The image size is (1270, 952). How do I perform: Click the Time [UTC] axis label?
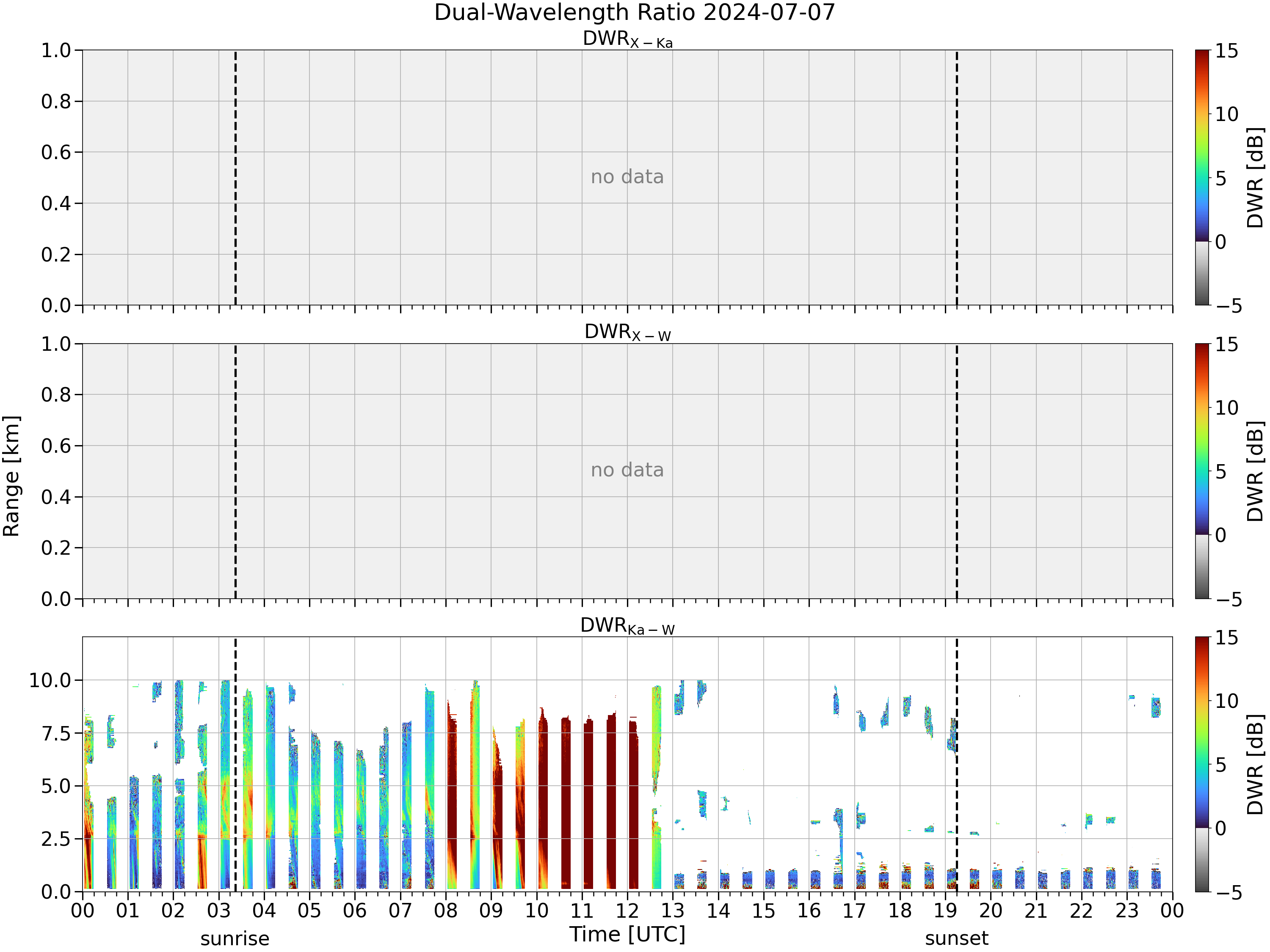pos(627,934)
